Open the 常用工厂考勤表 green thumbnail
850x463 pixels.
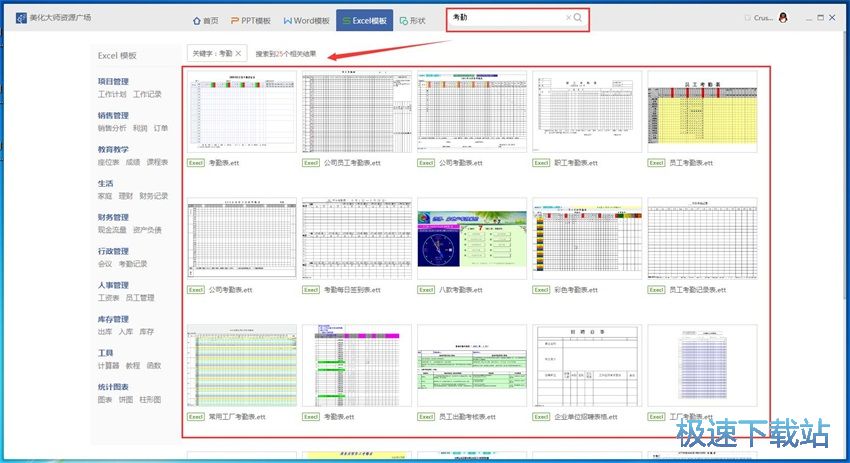242,365
